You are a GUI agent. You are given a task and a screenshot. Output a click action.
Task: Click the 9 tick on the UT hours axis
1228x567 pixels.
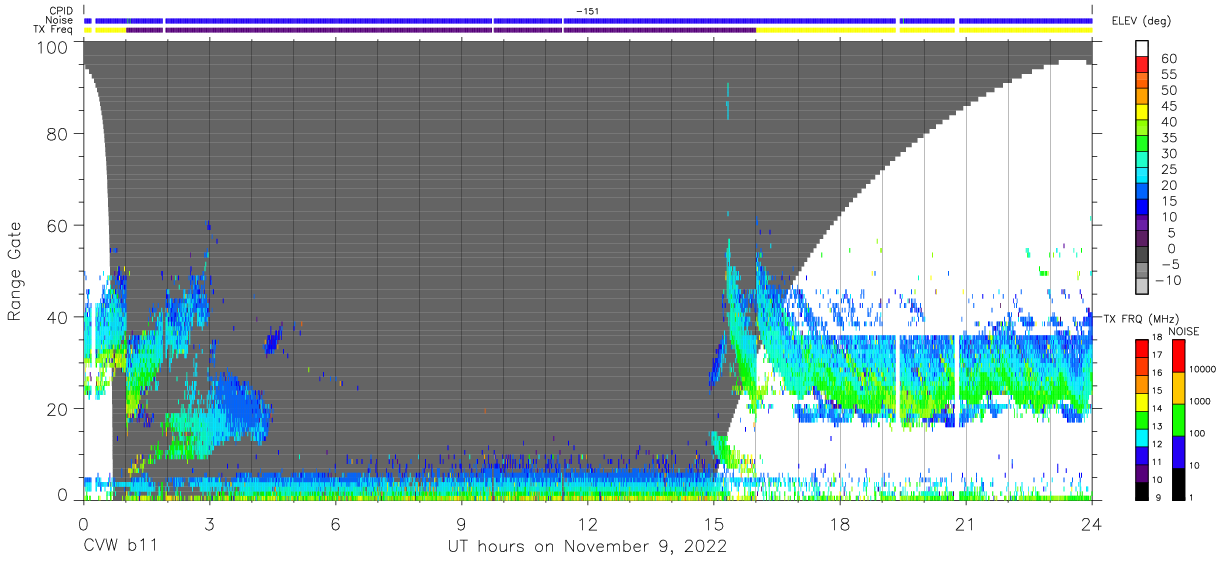461,523
